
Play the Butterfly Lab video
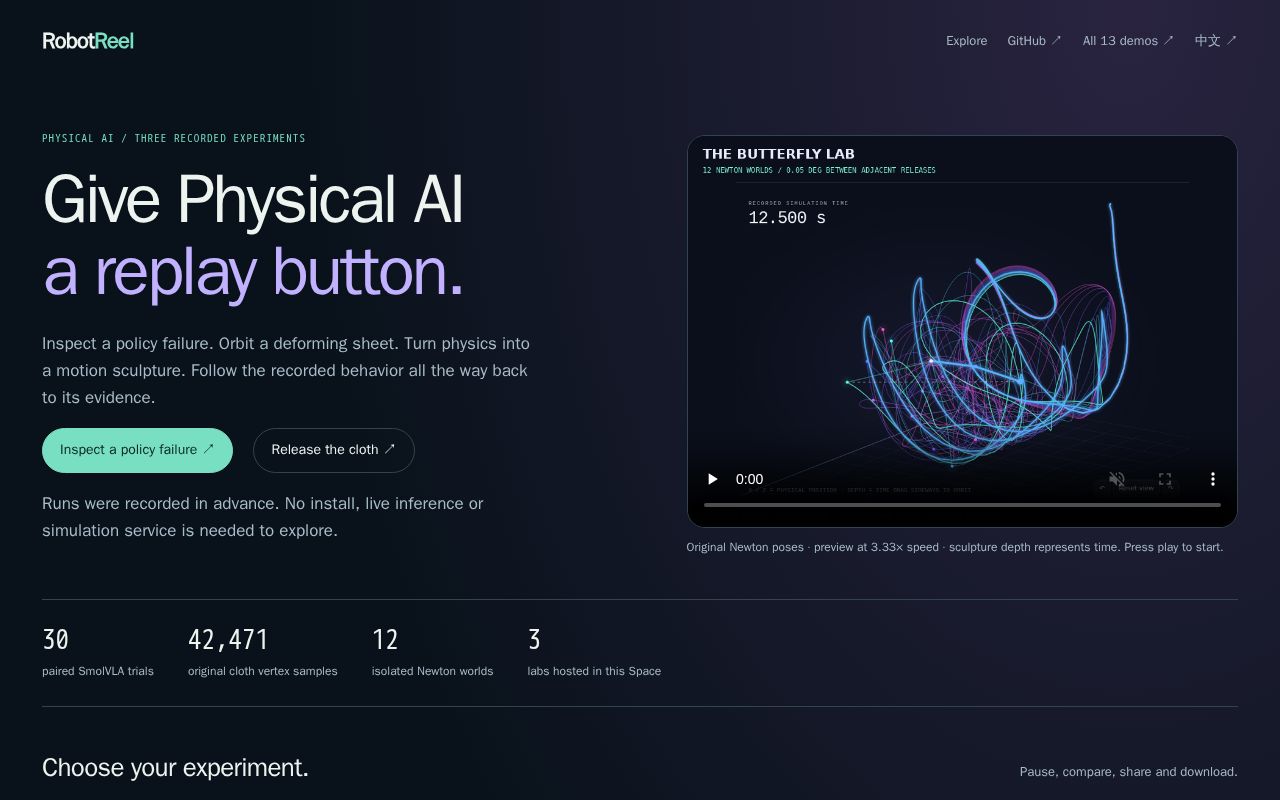(x=713, y=479)
